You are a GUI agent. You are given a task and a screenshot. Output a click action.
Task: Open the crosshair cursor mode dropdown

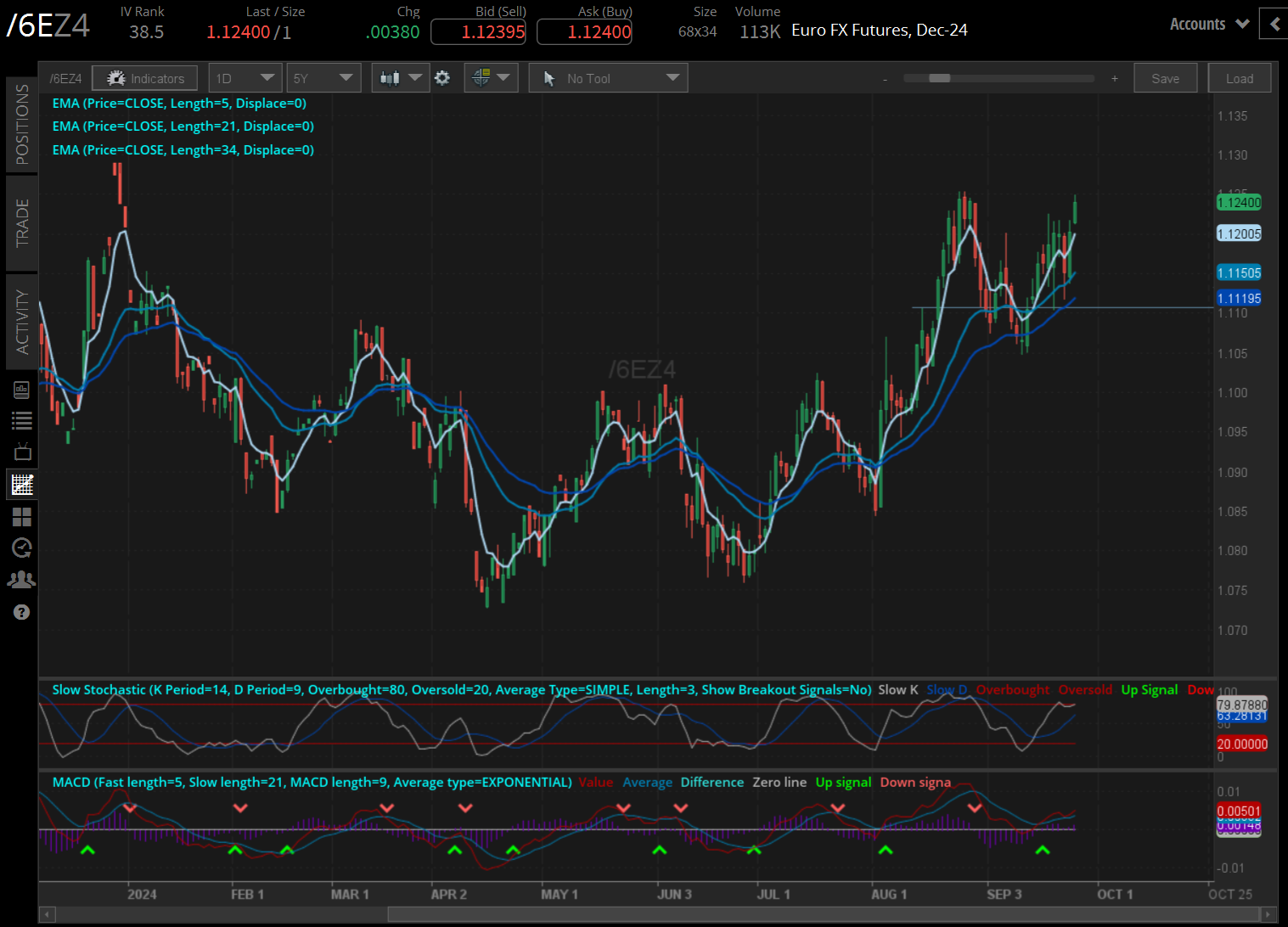coord(491,78)
